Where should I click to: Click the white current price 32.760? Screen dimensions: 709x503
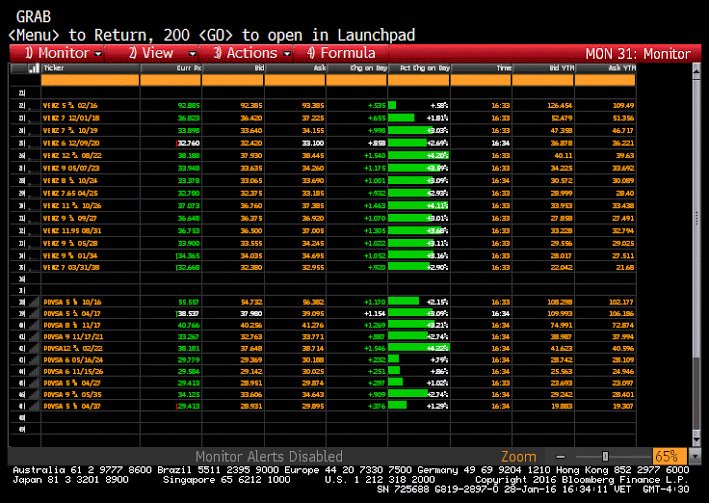tap(189, 143)
